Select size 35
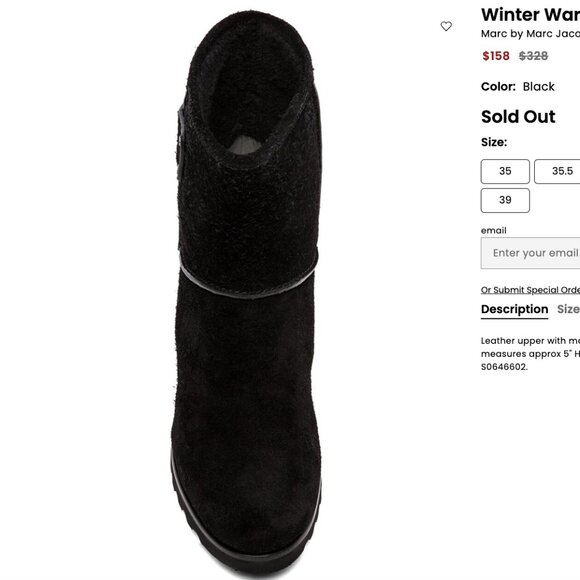Image resolution: width=580 pixels, height=580 pixels. pyautogui.click(x=505, y=171)
